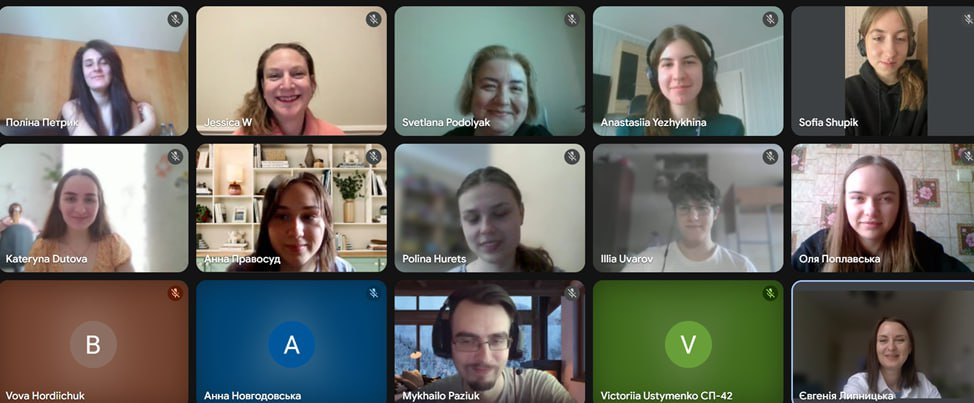Click muted mic icon on Анна Правосуд tile
This screenshot has width=974, height=403.
(x=373, y=156)
